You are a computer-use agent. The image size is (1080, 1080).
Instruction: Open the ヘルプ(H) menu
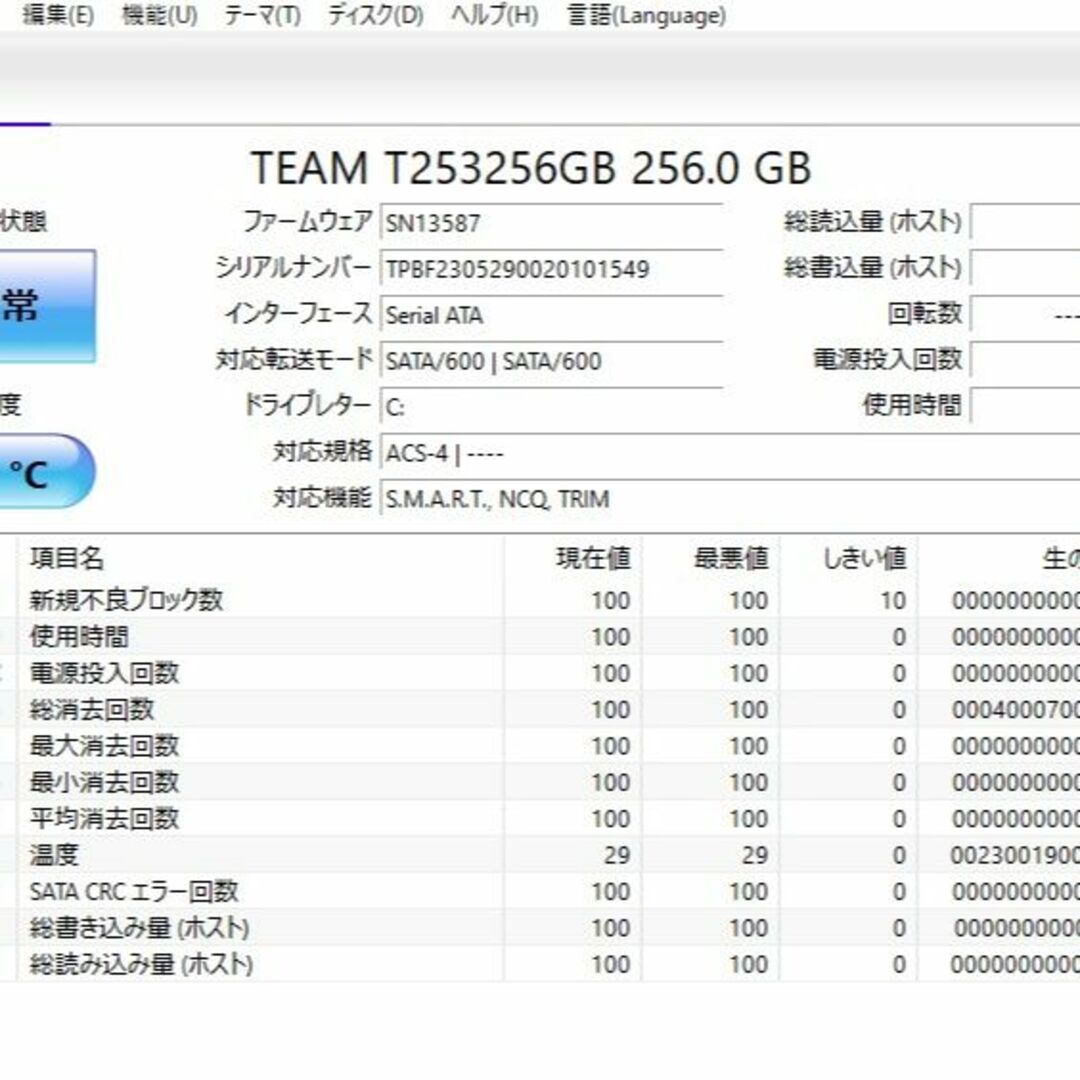[494, 14]
